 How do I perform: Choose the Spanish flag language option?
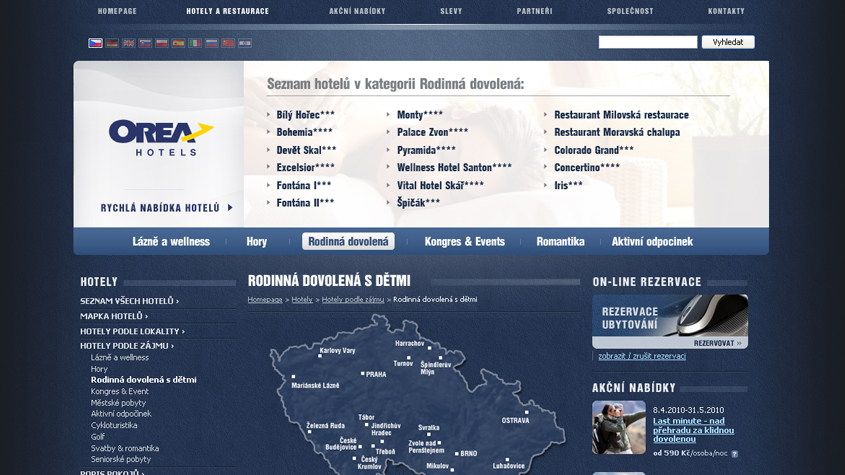(178, 43)
